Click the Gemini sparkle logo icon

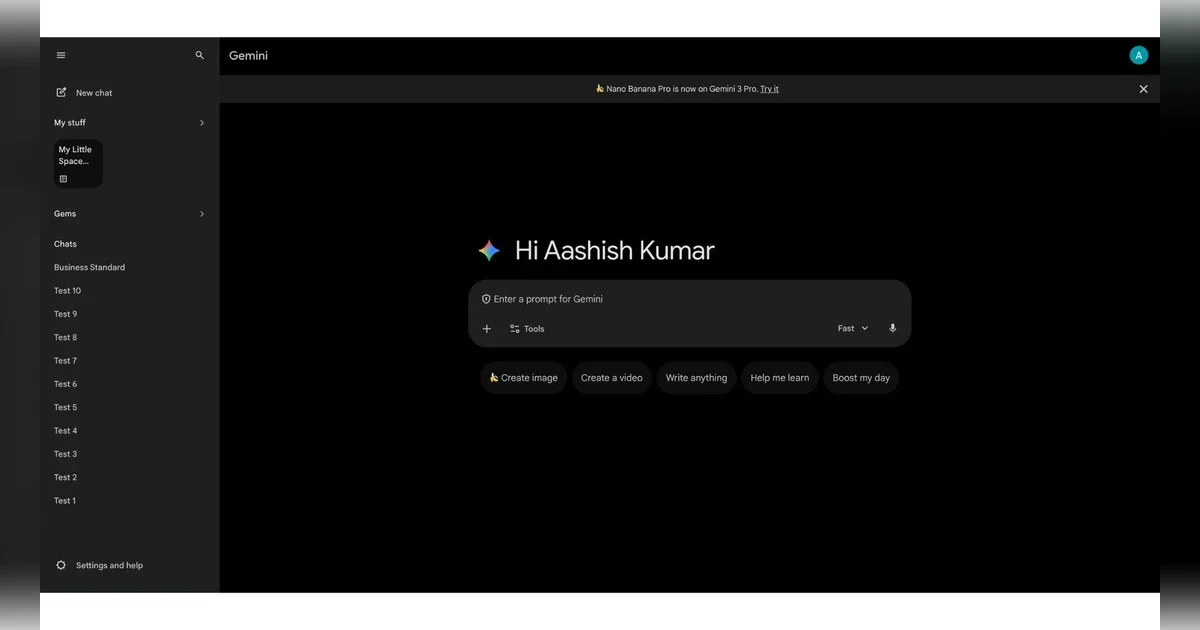point(489,250)
